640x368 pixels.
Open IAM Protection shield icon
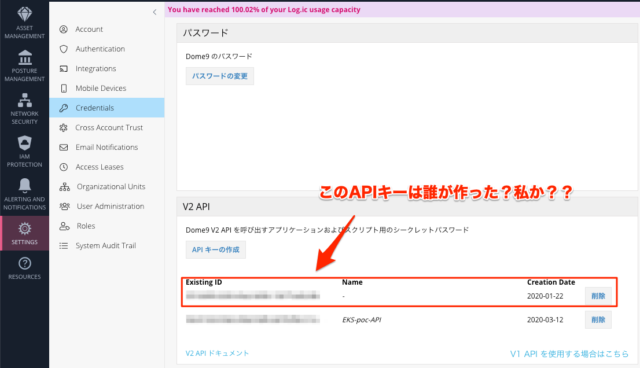click(24, 143)
